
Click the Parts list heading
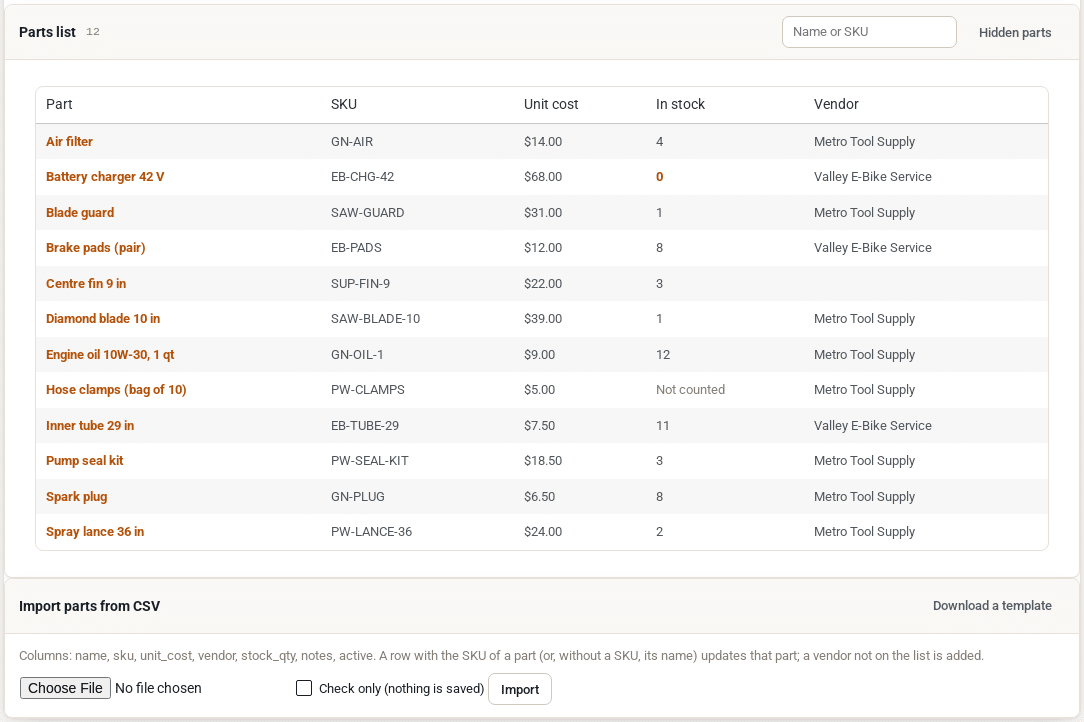pos(47,32)
